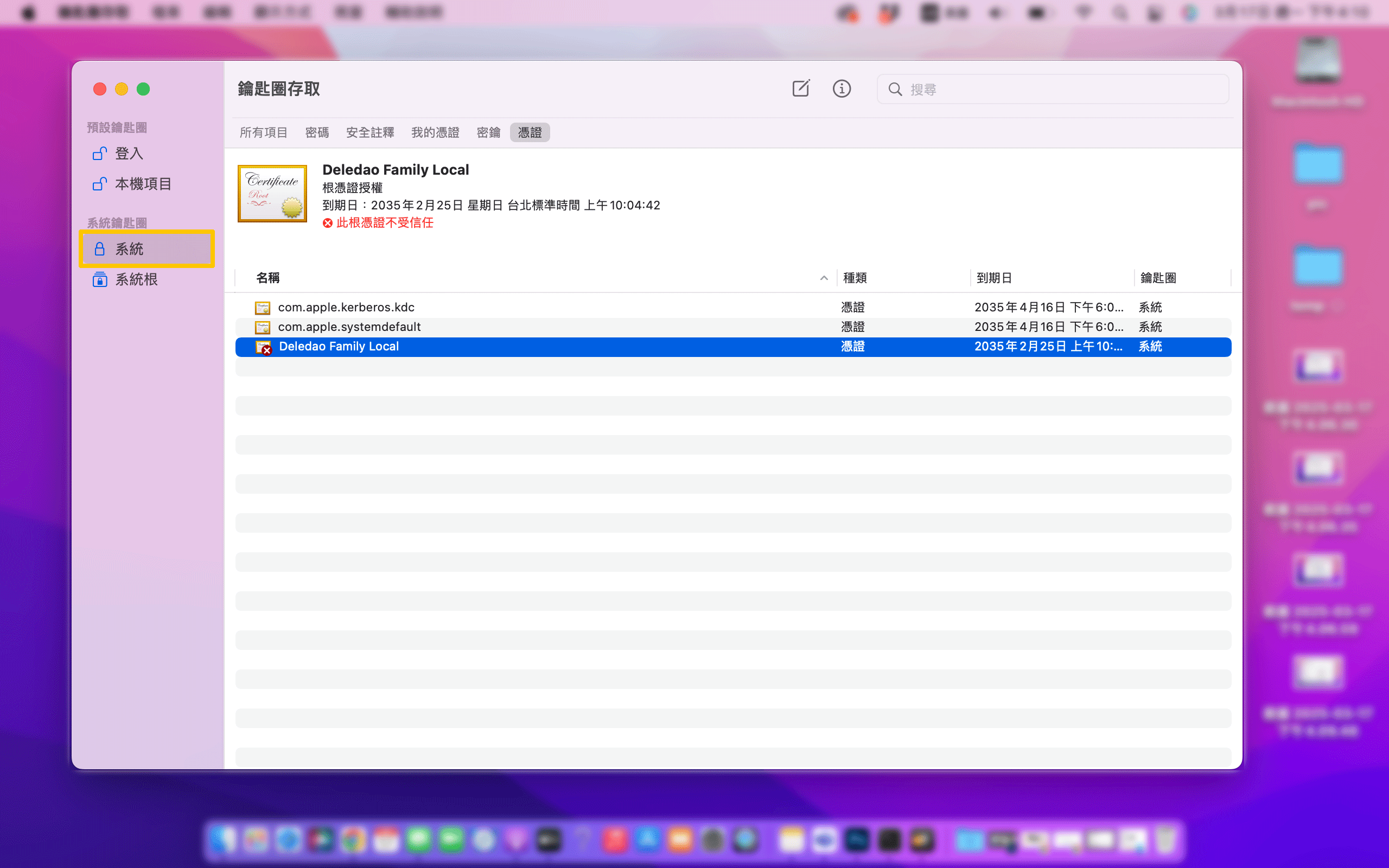
Task: Sort by the 到期日 column header
Action: pyautogui.click(x=993, y=278)
